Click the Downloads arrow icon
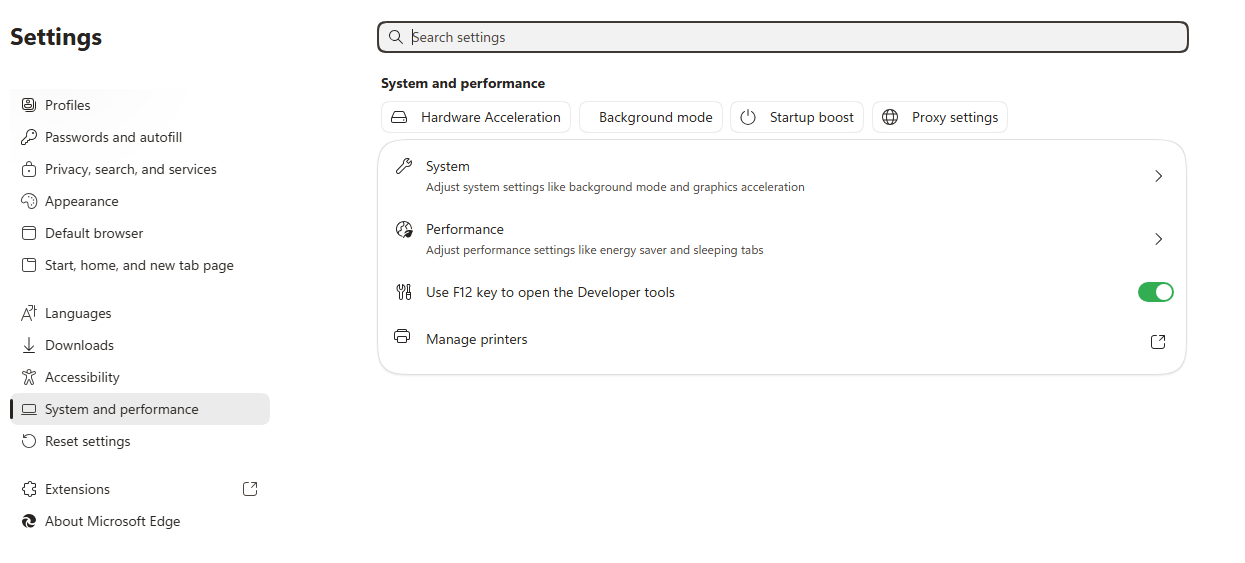Screen dimensions: 1245x563 click(x=28, y=345)
